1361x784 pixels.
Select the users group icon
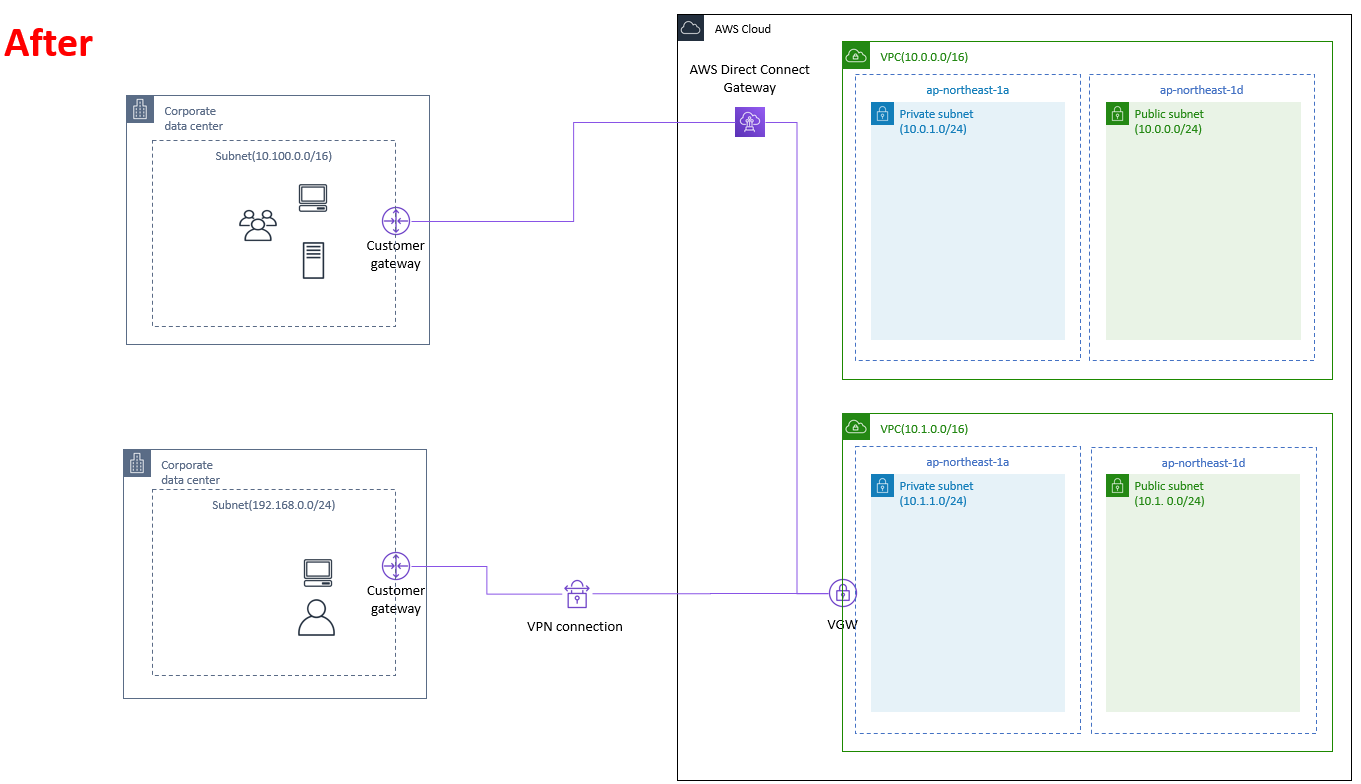tap(258, 225)
